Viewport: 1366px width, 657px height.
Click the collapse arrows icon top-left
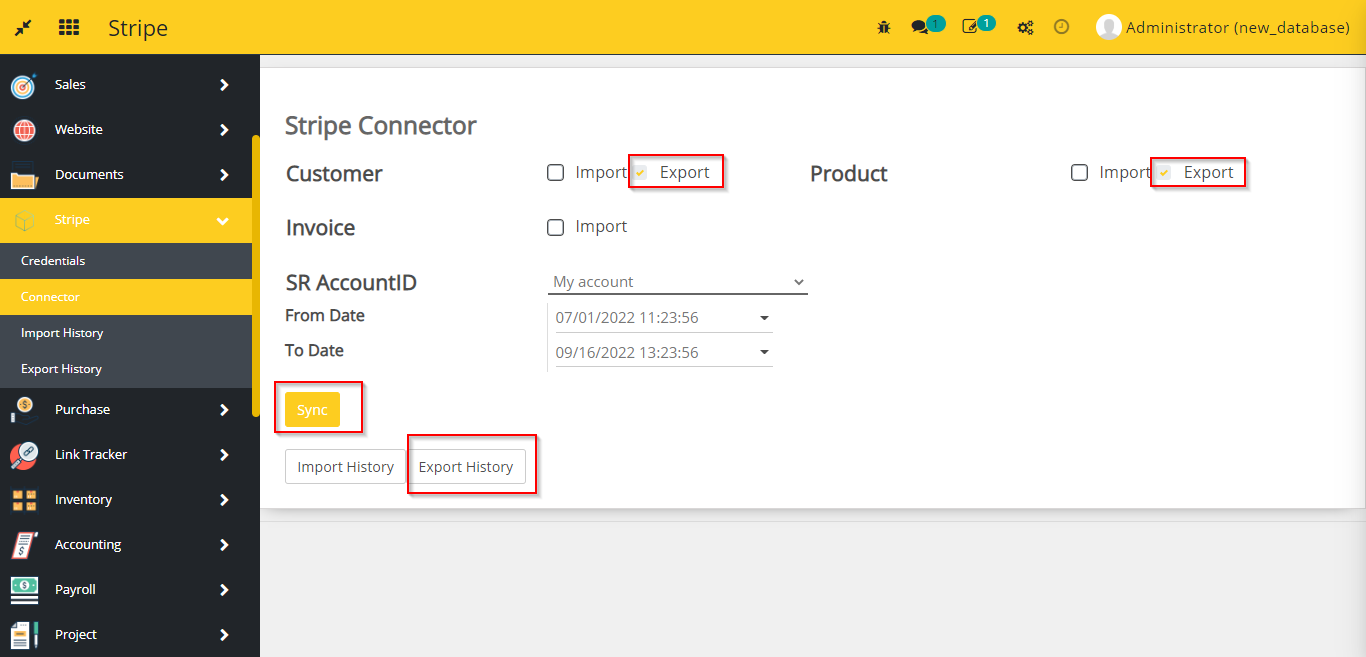pyautogui.click(x=22, y=27)
